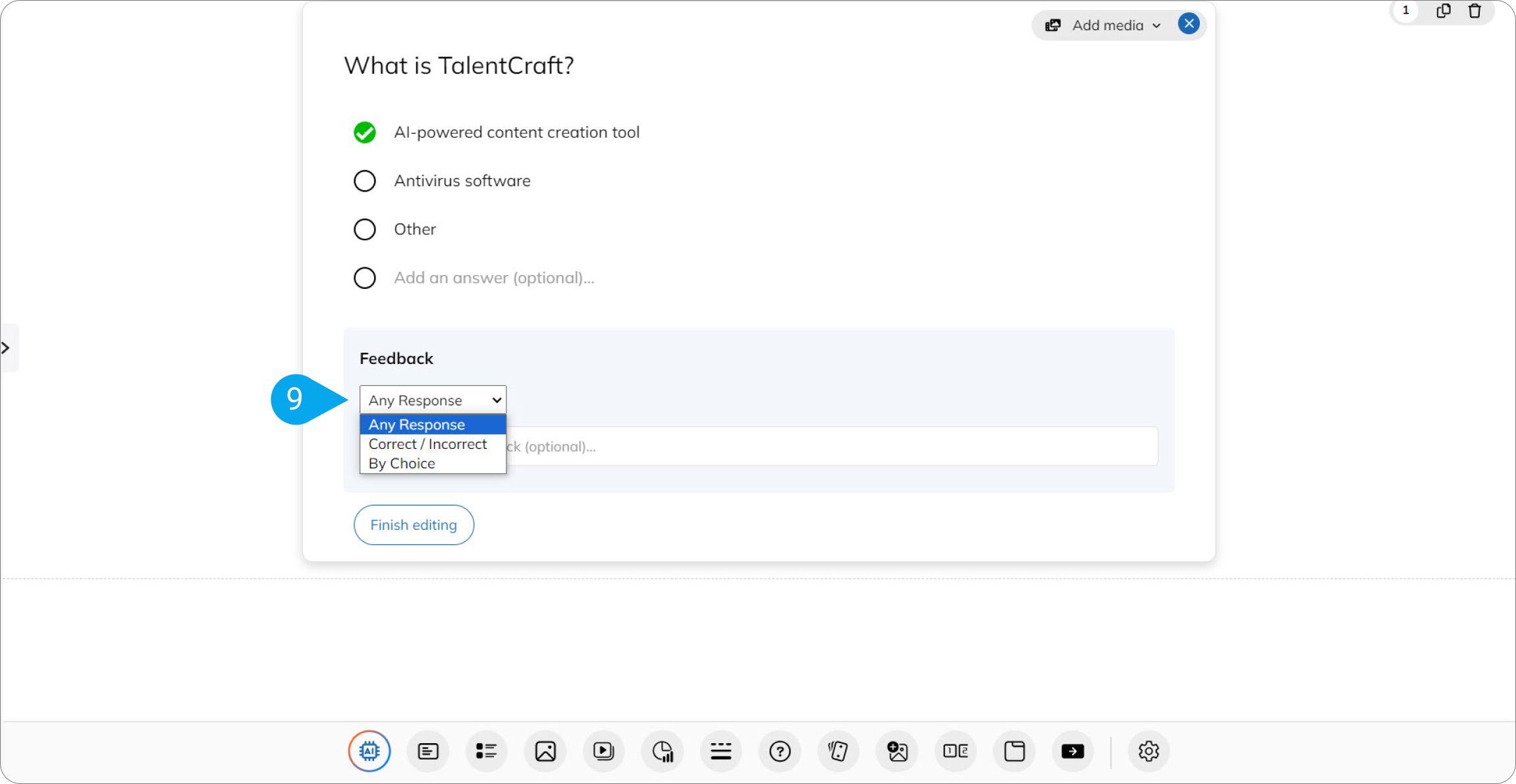This screenshot has width=1516, height=784.
Task: Insert the tabbed container block
Action: pyautogui.click(x=1014, y=751)
